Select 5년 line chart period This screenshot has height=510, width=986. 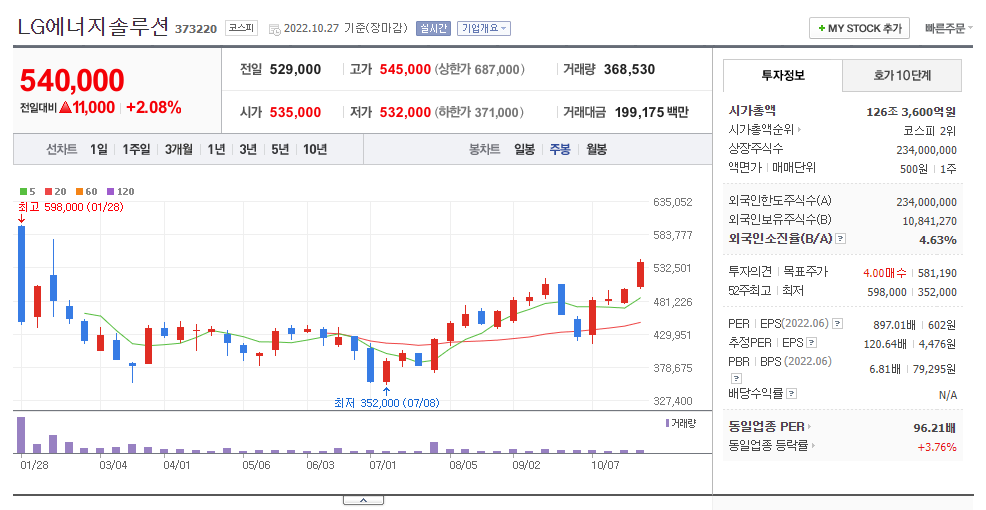click(280, 149)
